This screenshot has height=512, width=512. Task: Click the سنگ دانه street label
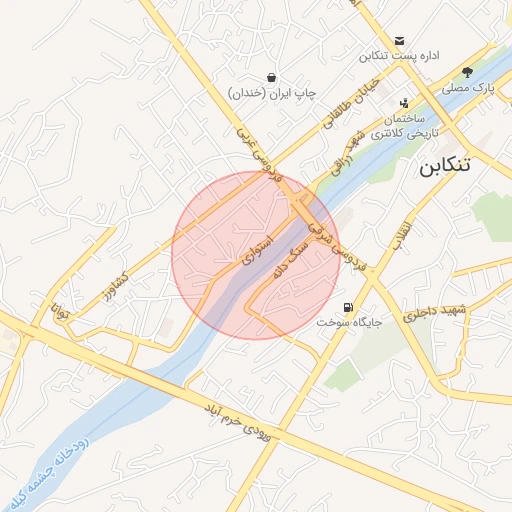coord(290,259)
